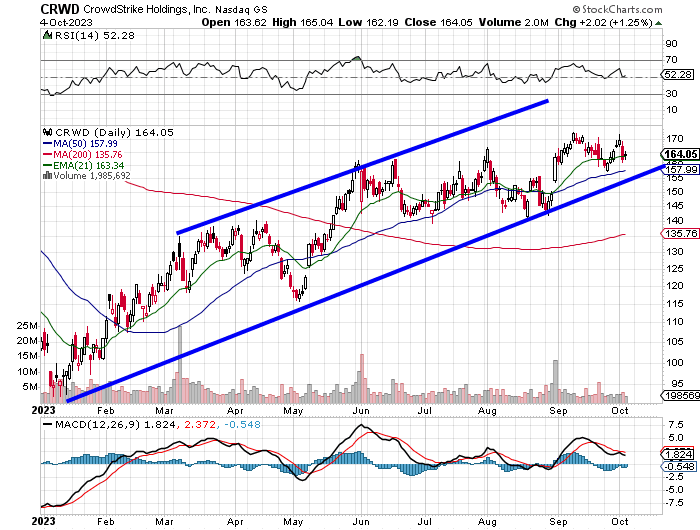Viewport: 700px width, 530px height.
Task: Select the Jun marker on price axis
Action: [362, 409]
